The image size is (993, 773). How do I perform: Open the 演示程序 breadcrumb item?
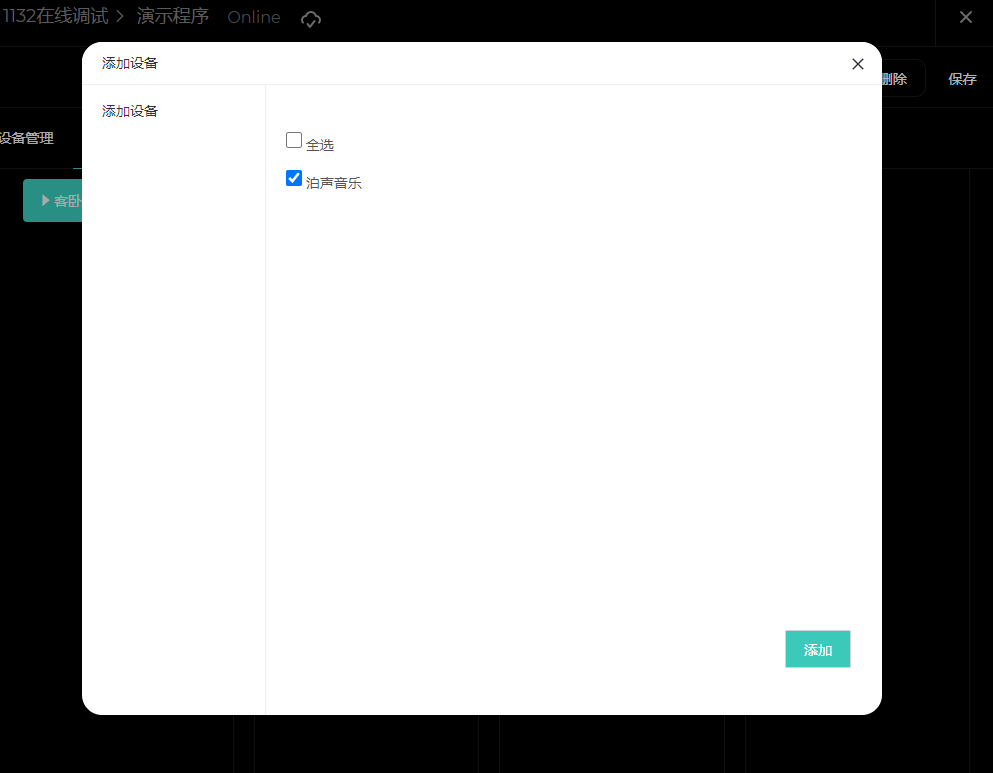point(173,16)
